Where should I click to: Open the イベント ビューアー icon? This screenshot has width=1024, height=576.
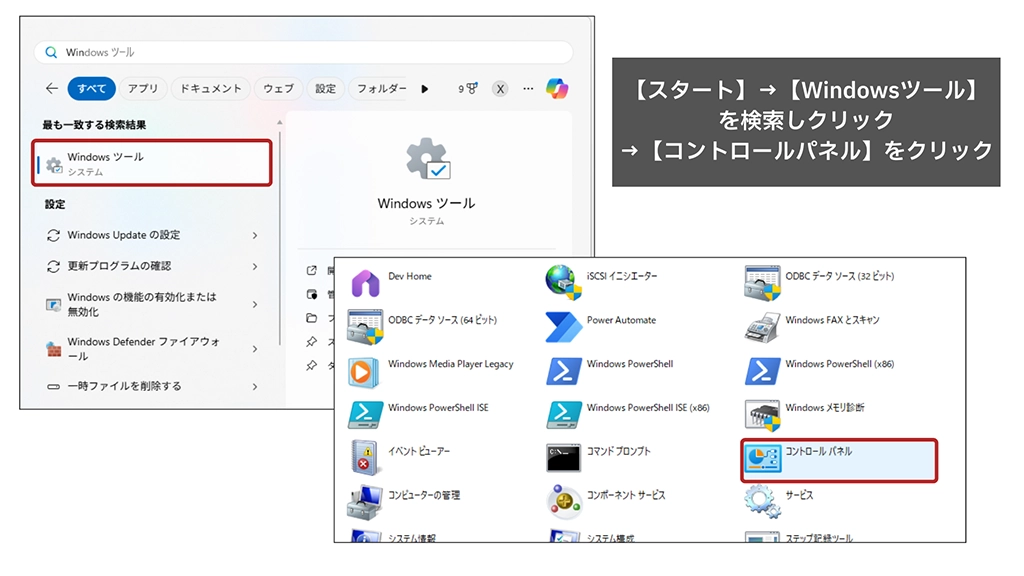point(366,458)
